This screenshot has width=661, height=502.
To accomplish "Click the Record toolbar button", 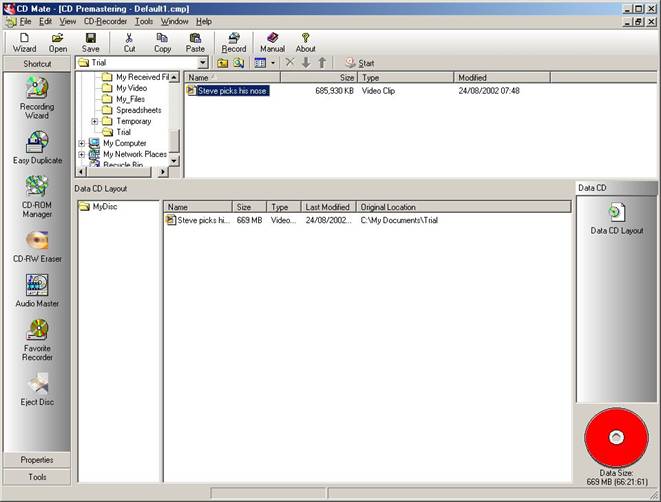I will pyautogui.click(x=234, y=41).
